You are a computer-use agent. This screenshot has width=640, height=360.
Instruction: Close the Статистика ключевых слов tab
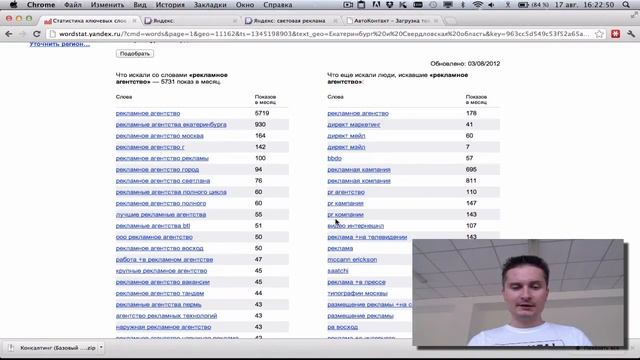coord(134,20)
